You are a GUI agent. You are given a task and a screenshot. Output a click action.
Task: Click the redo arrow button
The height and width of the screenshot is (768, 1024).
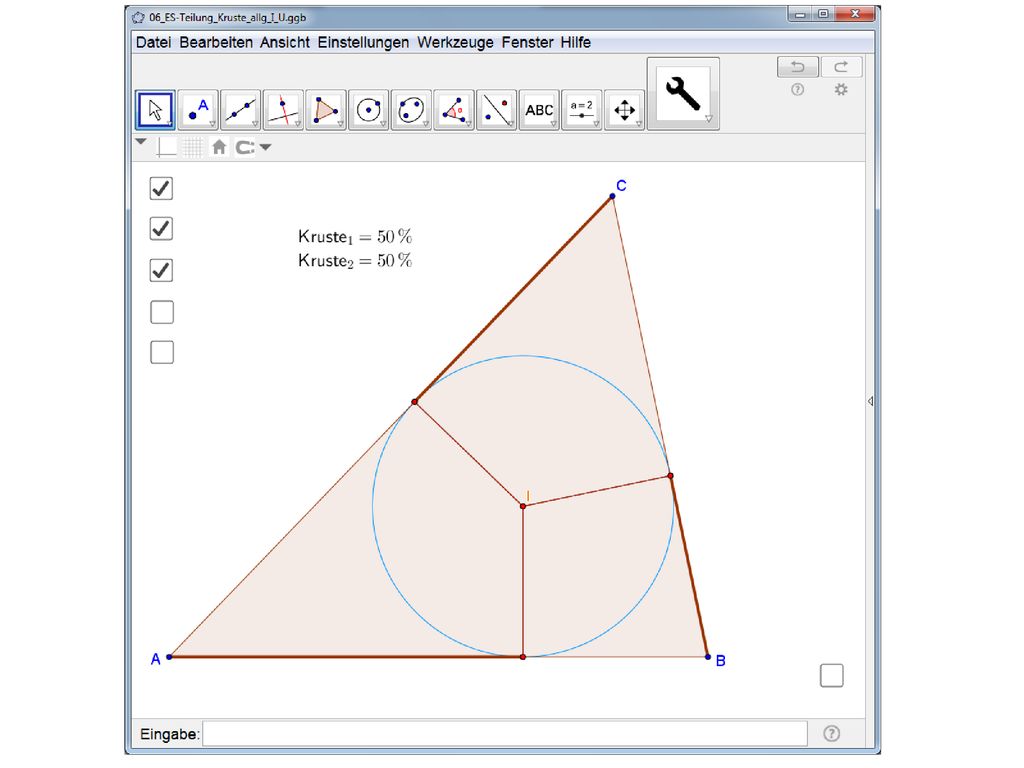point(842,67)
